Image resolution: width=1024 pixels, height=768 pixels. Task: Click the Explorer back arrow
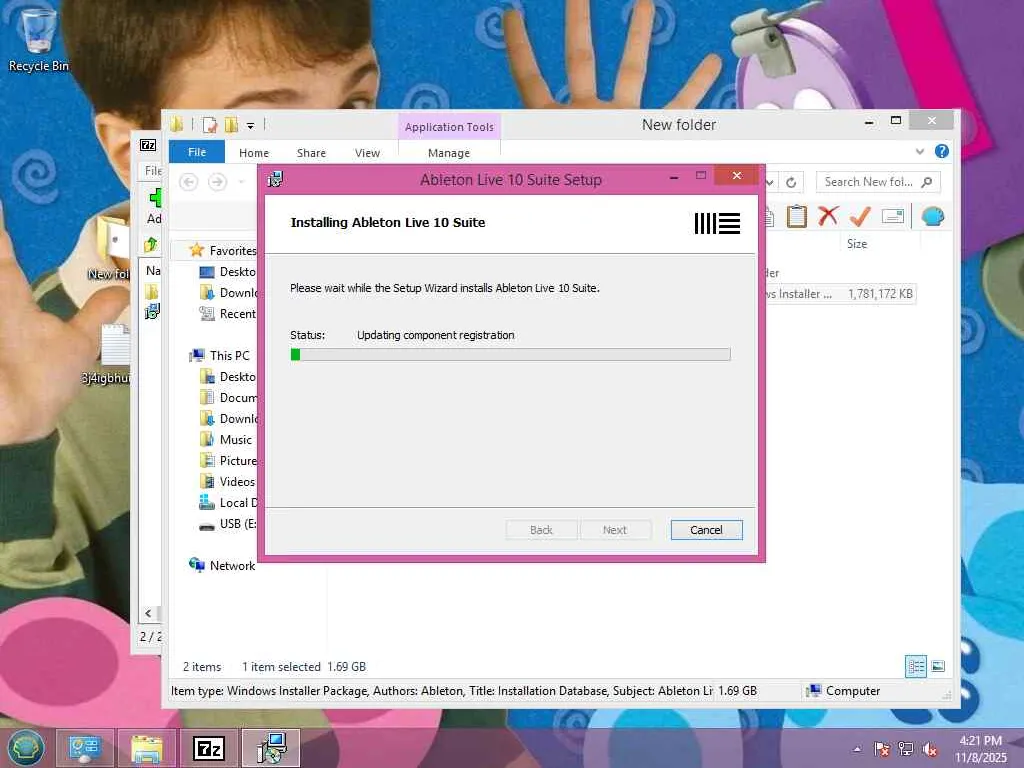(x=189, y=182)
